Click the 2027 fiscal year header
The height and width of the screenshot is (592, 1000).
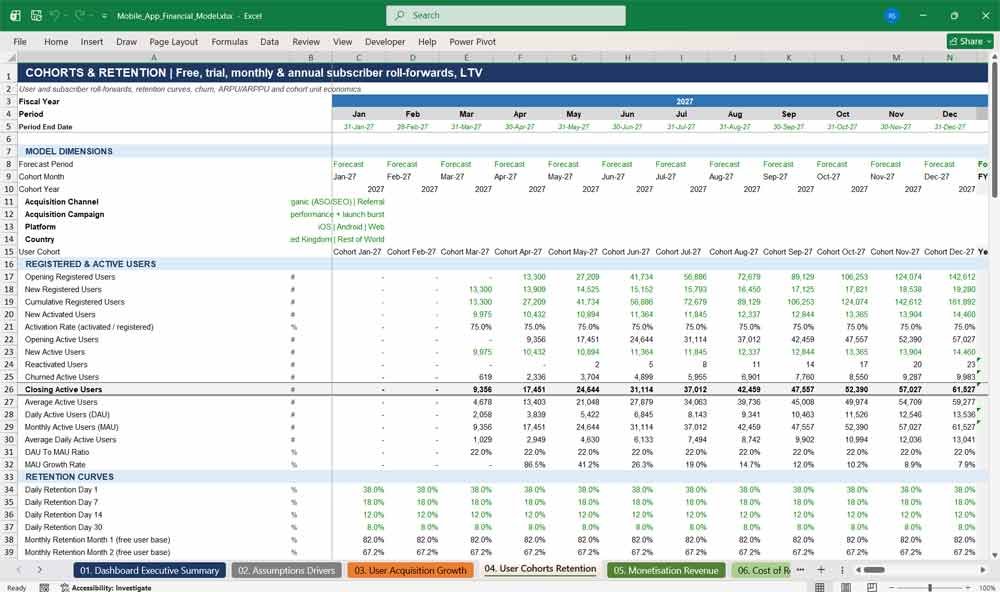coord(685,101)
